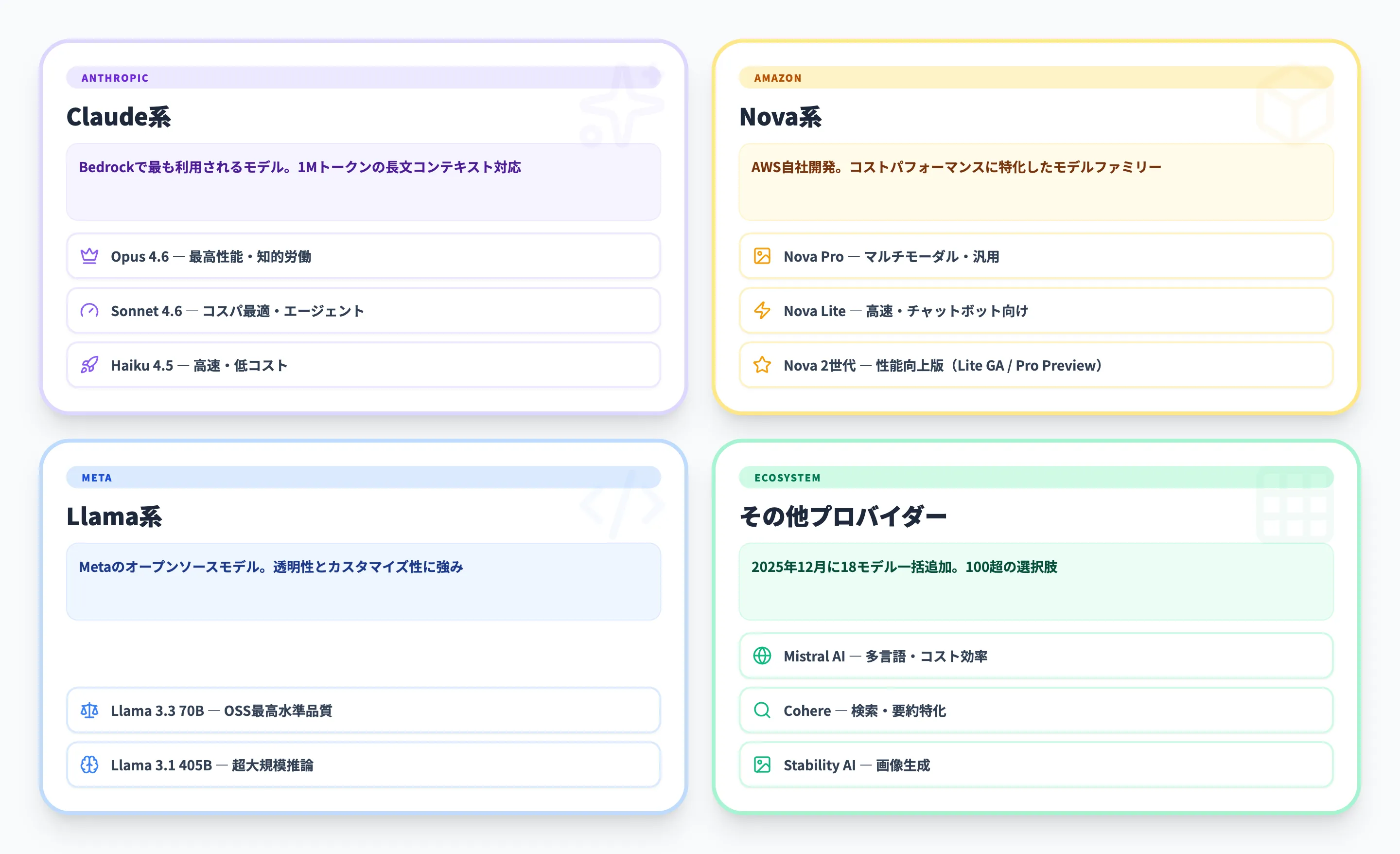Image resolution: width=1400 pixels, height=854 pixels.
Task: Click the lightning bolt icon beside Nova Lite
Action: (762, 311)
